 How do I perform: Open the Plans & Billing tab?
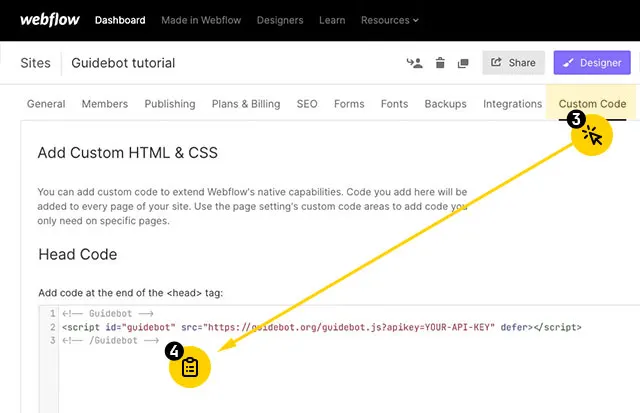246,104
